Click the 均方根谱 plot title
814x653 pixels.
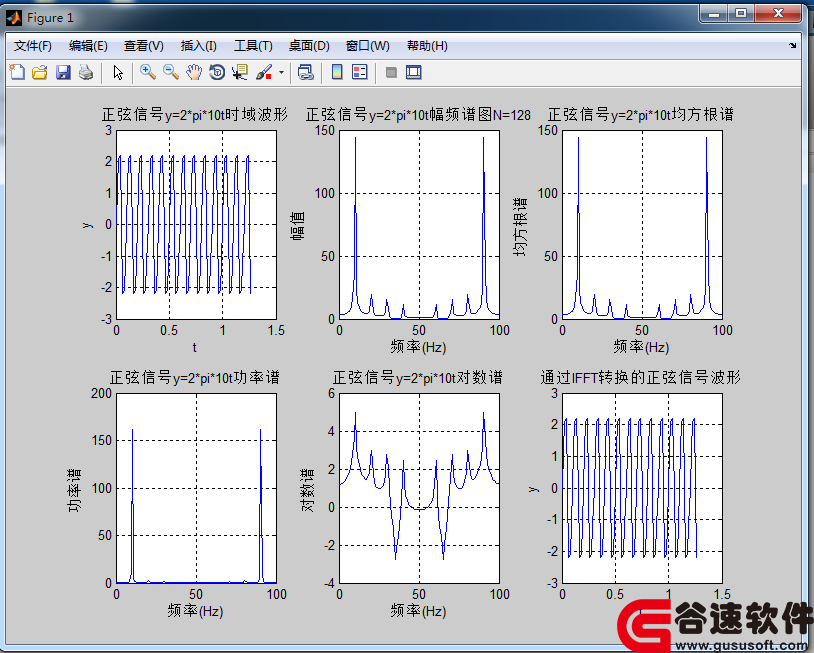tap(641, 115)
